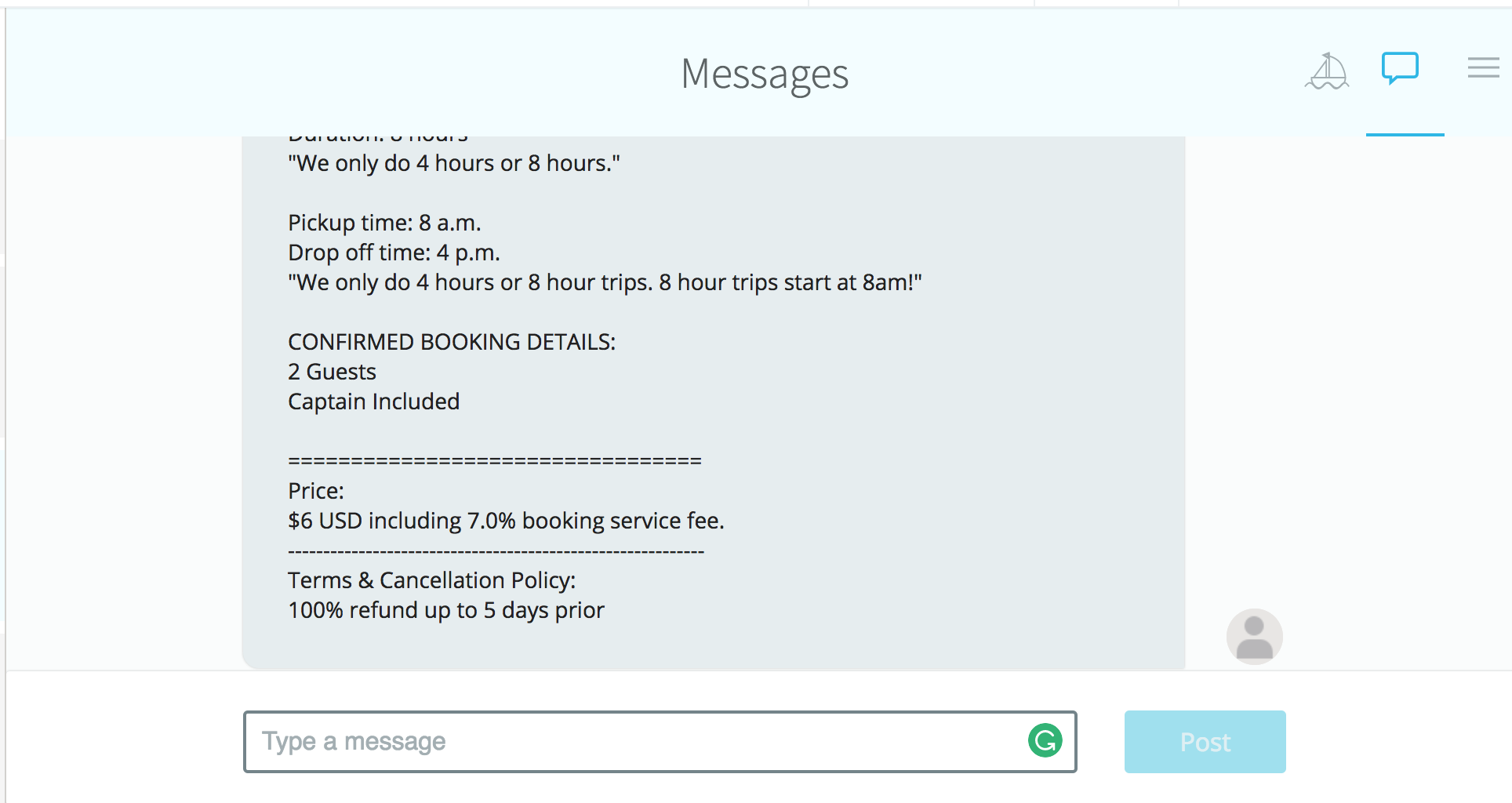Click 'We only do 4 hours or 8 hours.' quote
1512x803 pixels.
pos(454,163)
